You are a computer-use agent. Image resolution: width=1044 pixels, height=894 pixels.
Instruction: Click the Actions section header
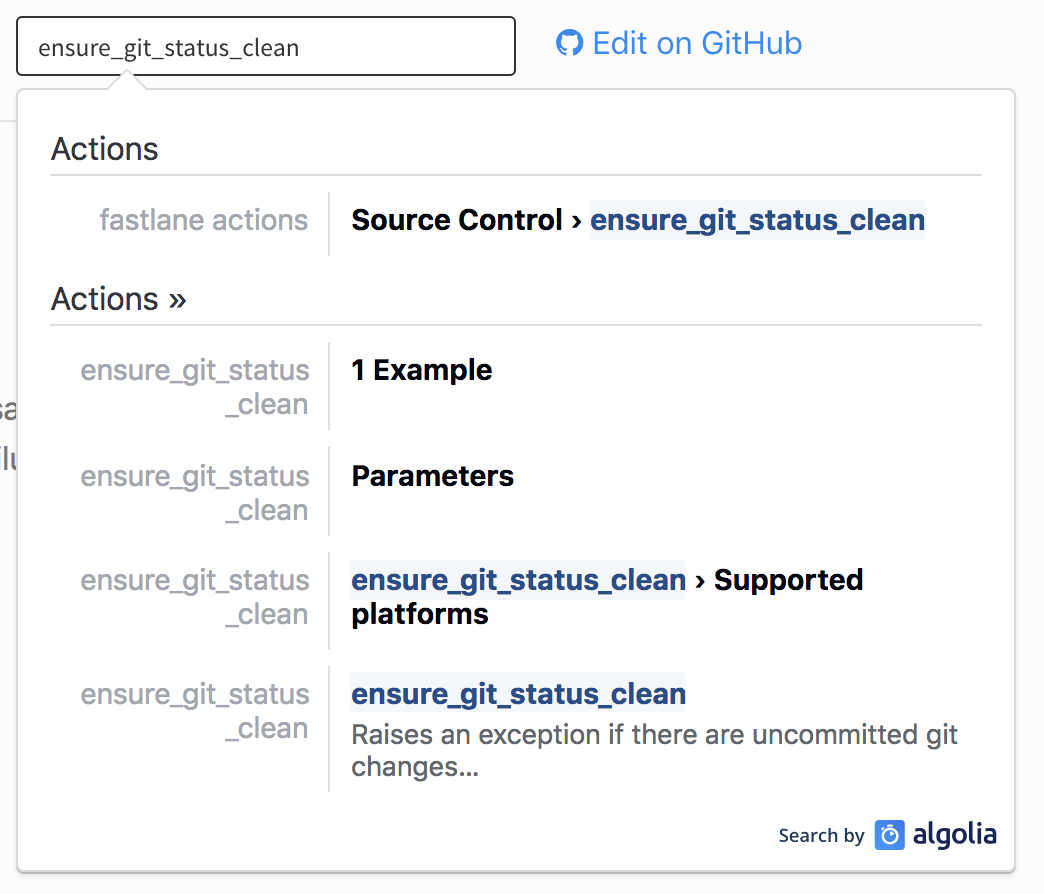click(x=104, y=148)
